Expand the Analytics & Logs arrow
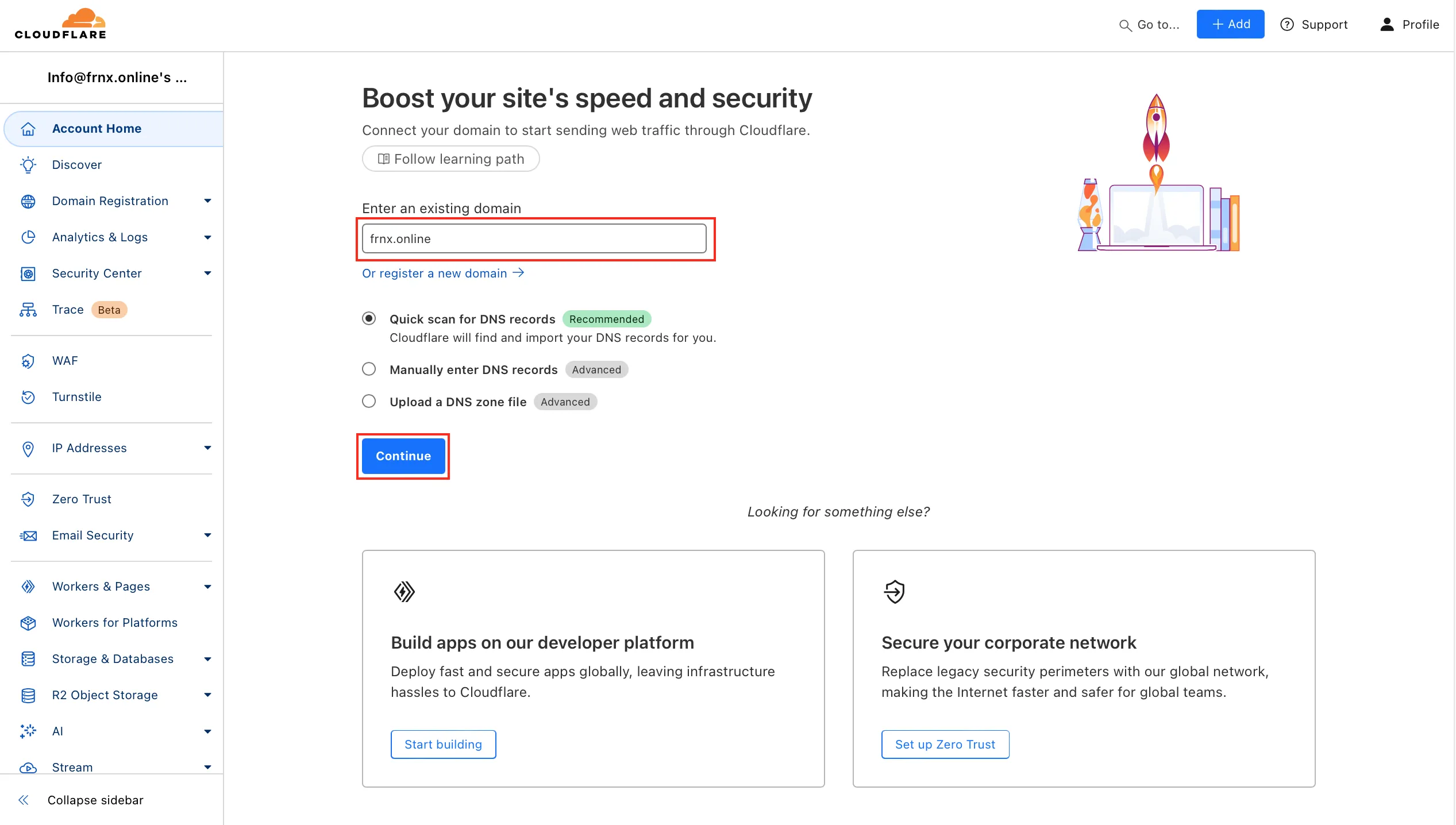This screenshot has height=825, width=1456. coord(207,237)
